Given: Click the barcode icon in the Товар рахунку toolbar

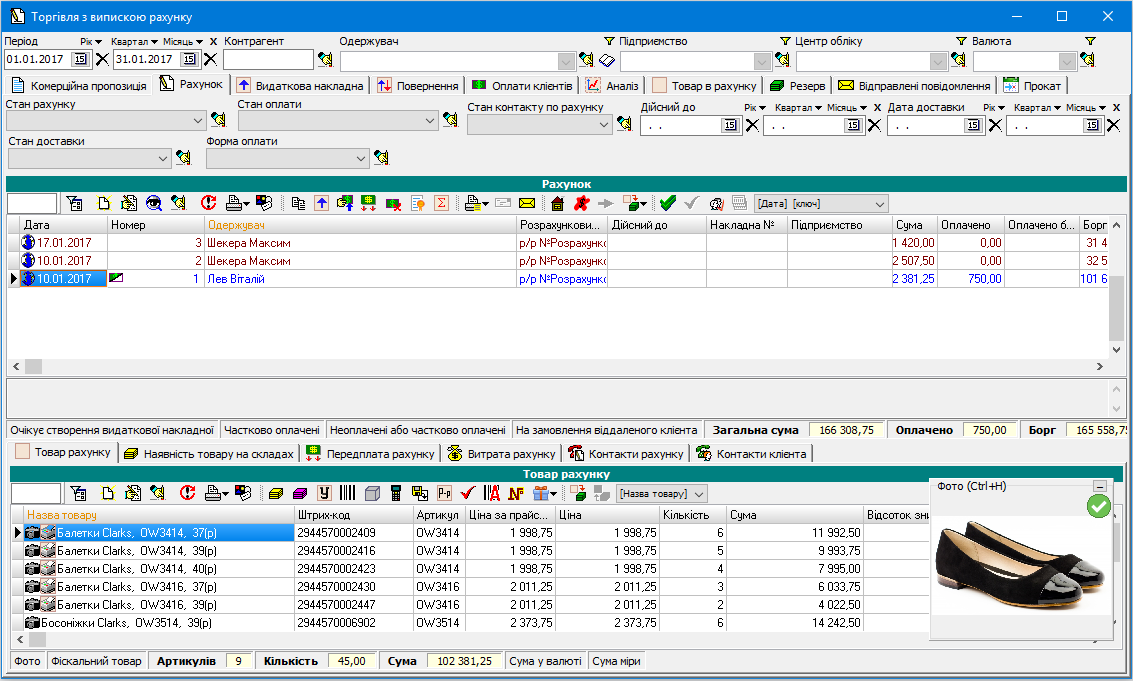Looking at the screenshot, I should (x=347, y=493).
